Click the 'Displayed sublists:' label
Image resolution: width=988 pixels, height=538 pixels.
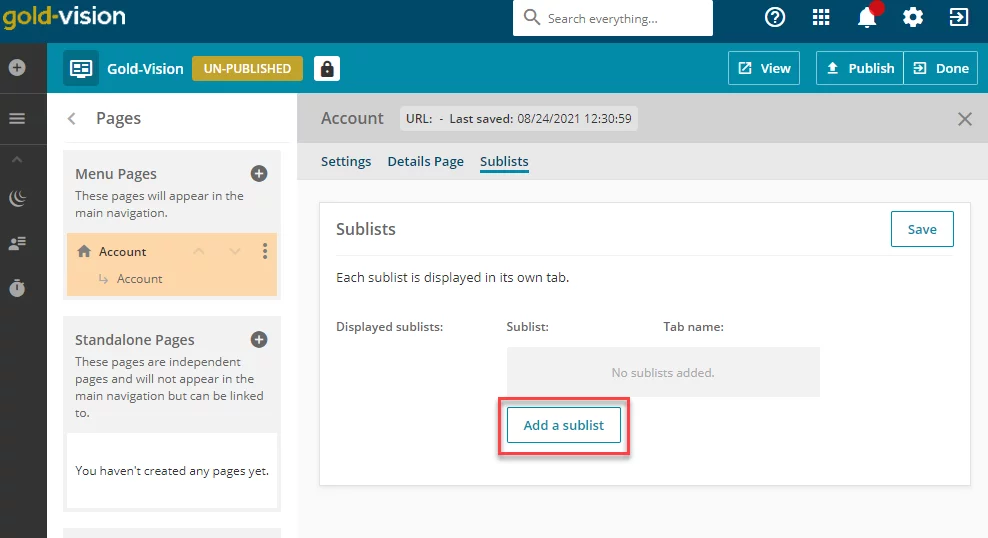(389, 327)
